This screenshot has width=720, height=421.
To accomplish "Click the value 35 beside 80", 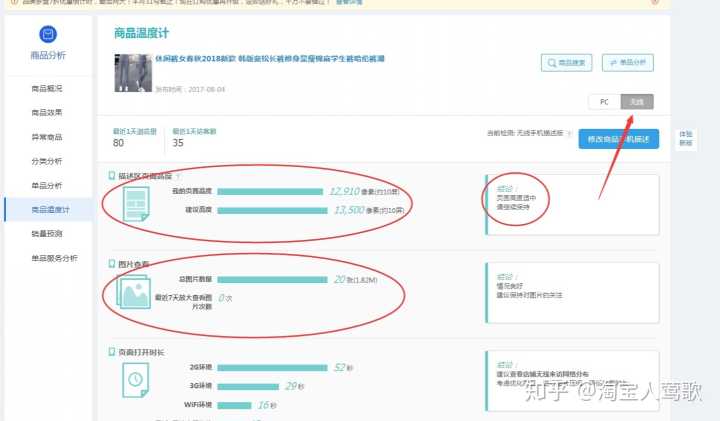I will pyautogui.click(x=178, y=143).
